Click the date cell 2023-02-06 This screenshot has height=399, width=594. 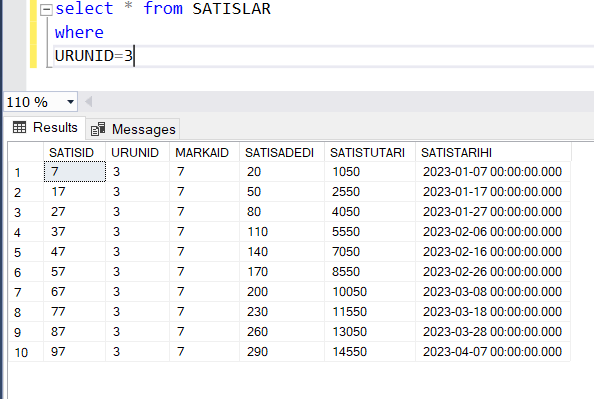tap(493, 232)
